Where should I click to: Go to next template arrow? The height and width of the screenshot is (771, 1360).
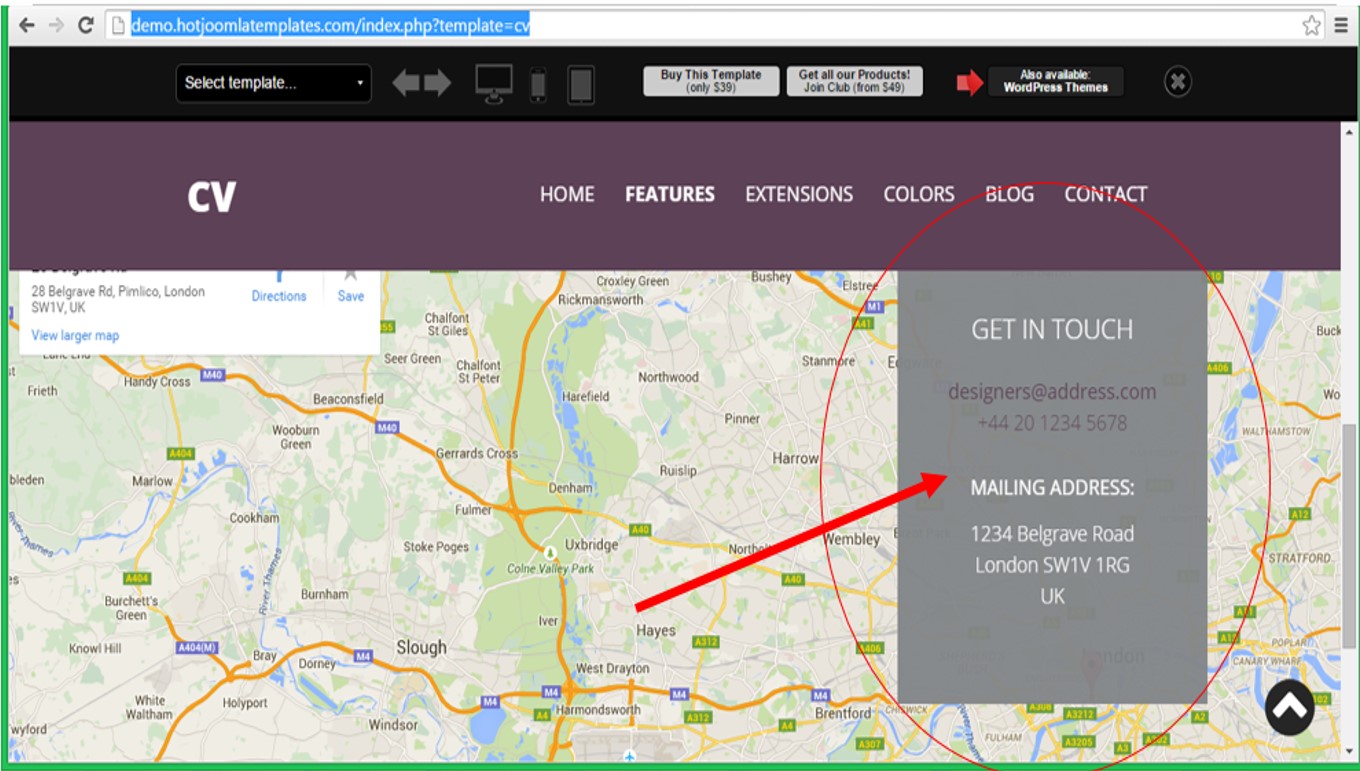(438, 83)
